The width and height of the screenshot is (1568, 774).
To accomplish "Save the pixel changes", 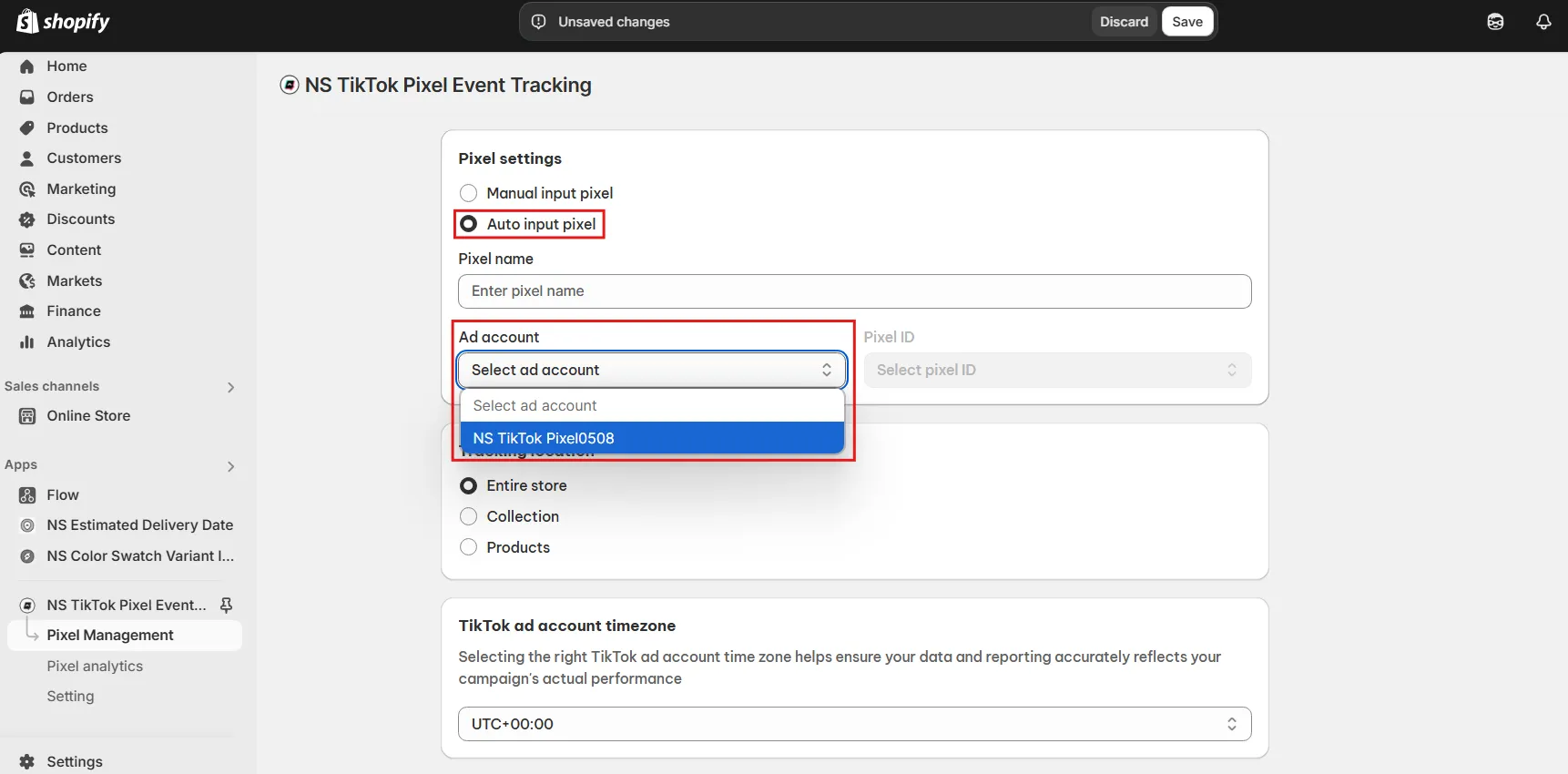I will (1187, 22).
